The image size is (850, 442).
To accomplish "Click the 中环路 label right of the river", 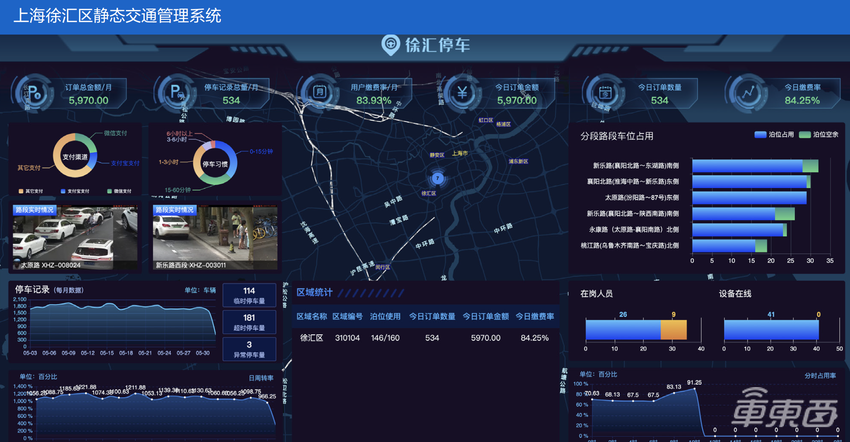I will click(503, 229).
